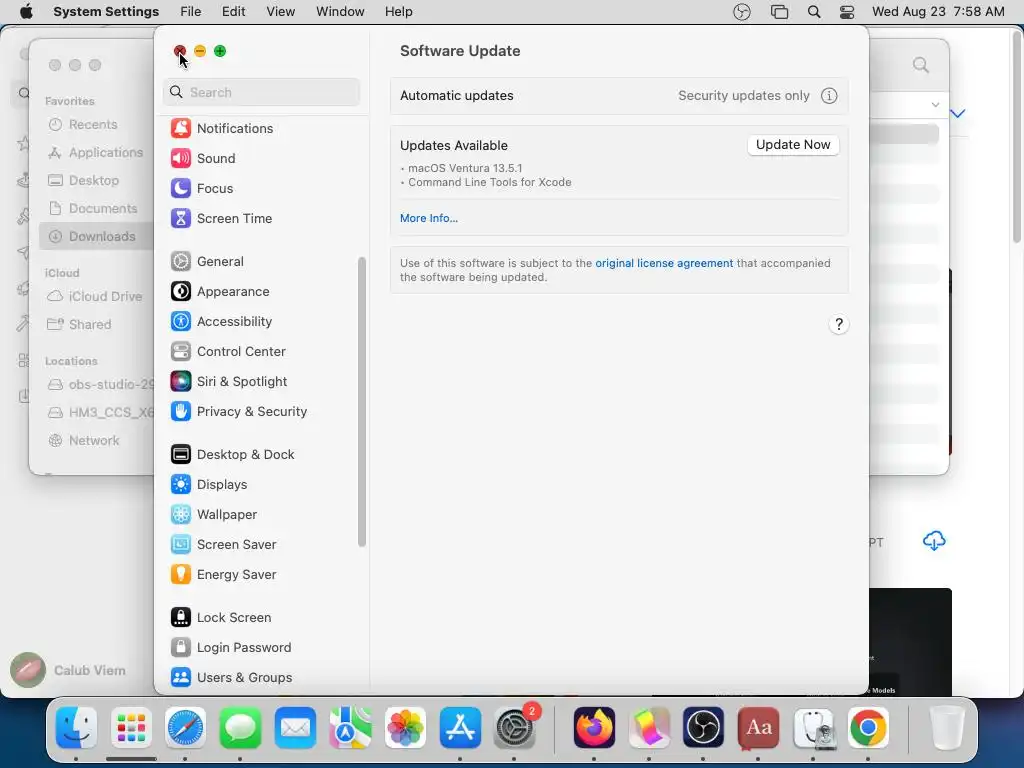Select Desktop & Dock icon
The height and width of the screenshot is (768, 1024).
click(181, 455)
